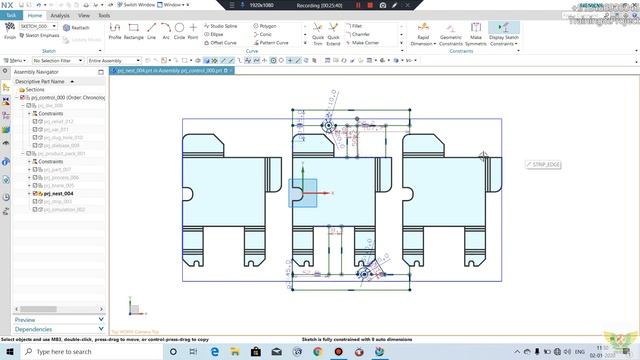Screen dimensions: 640x360
Task: Click the Switch Window button
Action: click(136, 5)
